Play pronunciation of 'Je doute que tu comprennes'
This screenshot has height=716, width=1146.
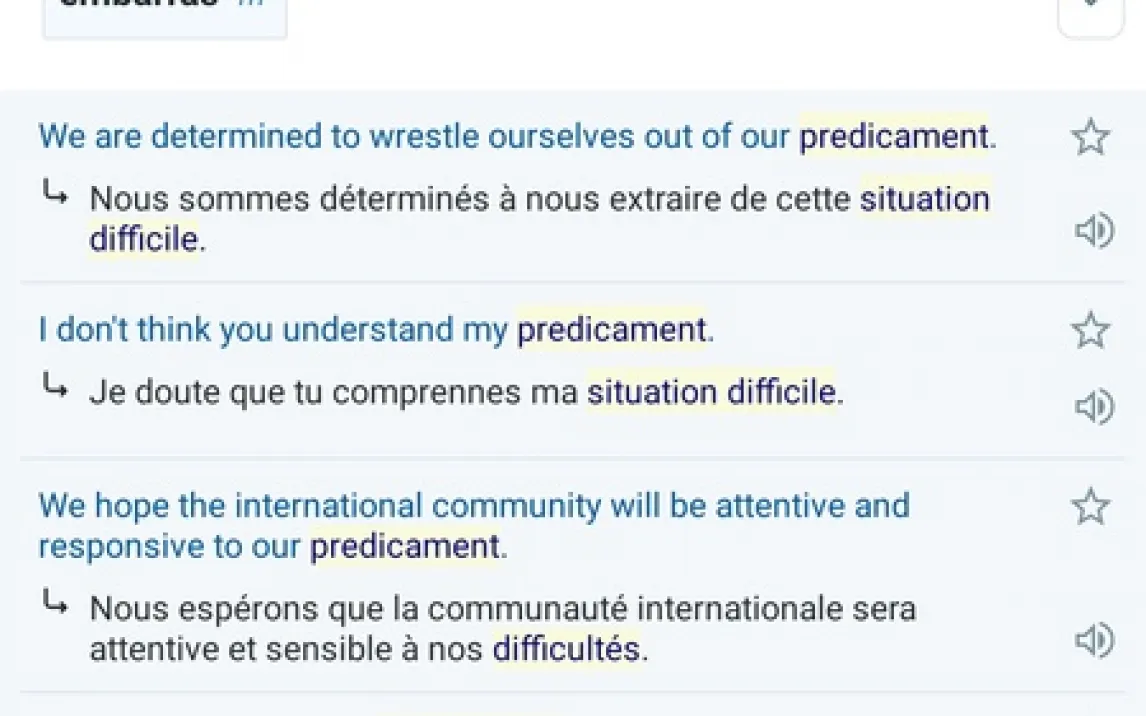(x=1094, y=407)
